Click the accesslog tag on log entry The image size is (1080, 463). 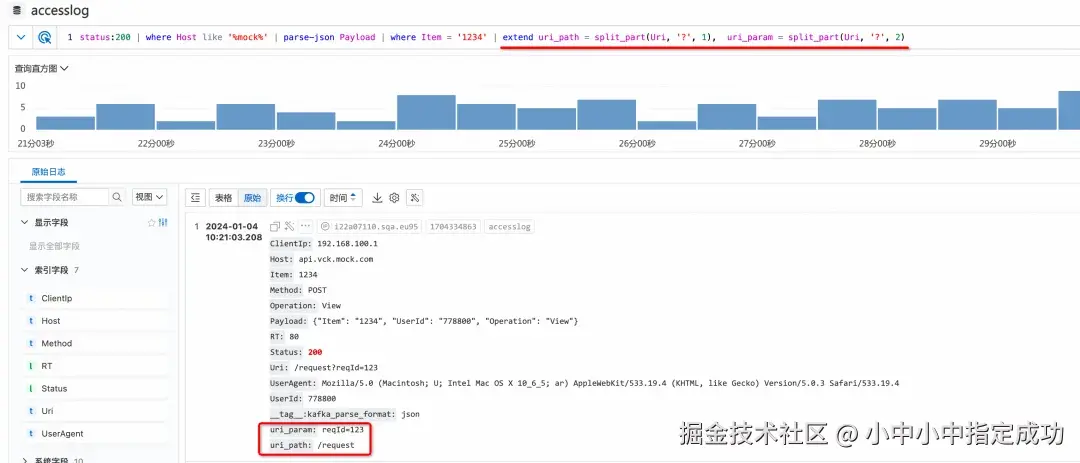(x=510, y=227)
